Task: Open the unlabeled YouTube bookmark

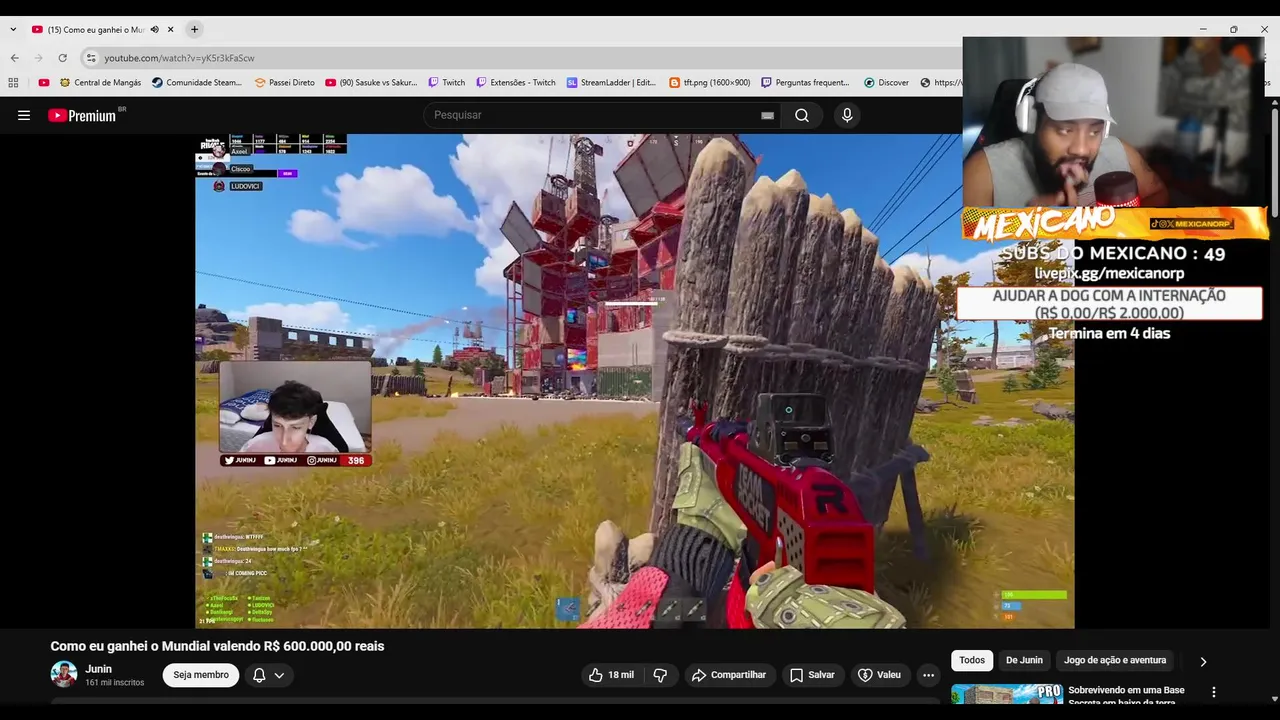Action: point(43,83)
